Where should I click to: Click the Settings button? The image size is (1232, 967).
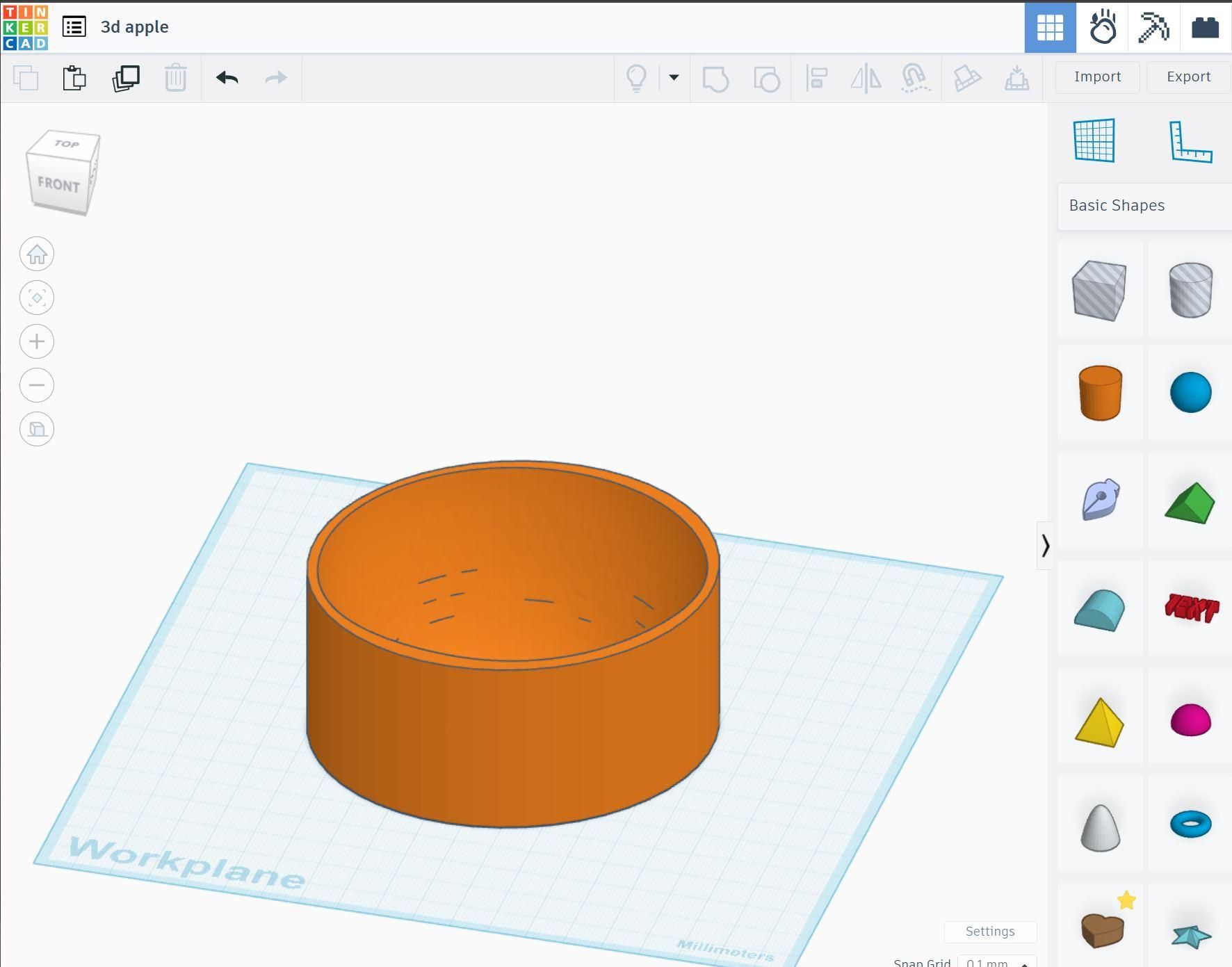[x=990, y=932]
